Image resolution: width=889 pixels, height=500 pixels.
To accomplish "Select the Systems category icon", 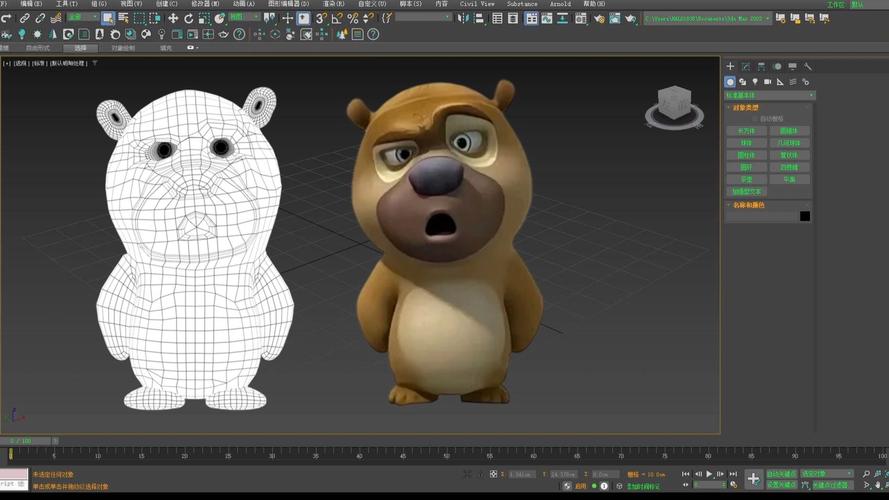I will point(805,82).
